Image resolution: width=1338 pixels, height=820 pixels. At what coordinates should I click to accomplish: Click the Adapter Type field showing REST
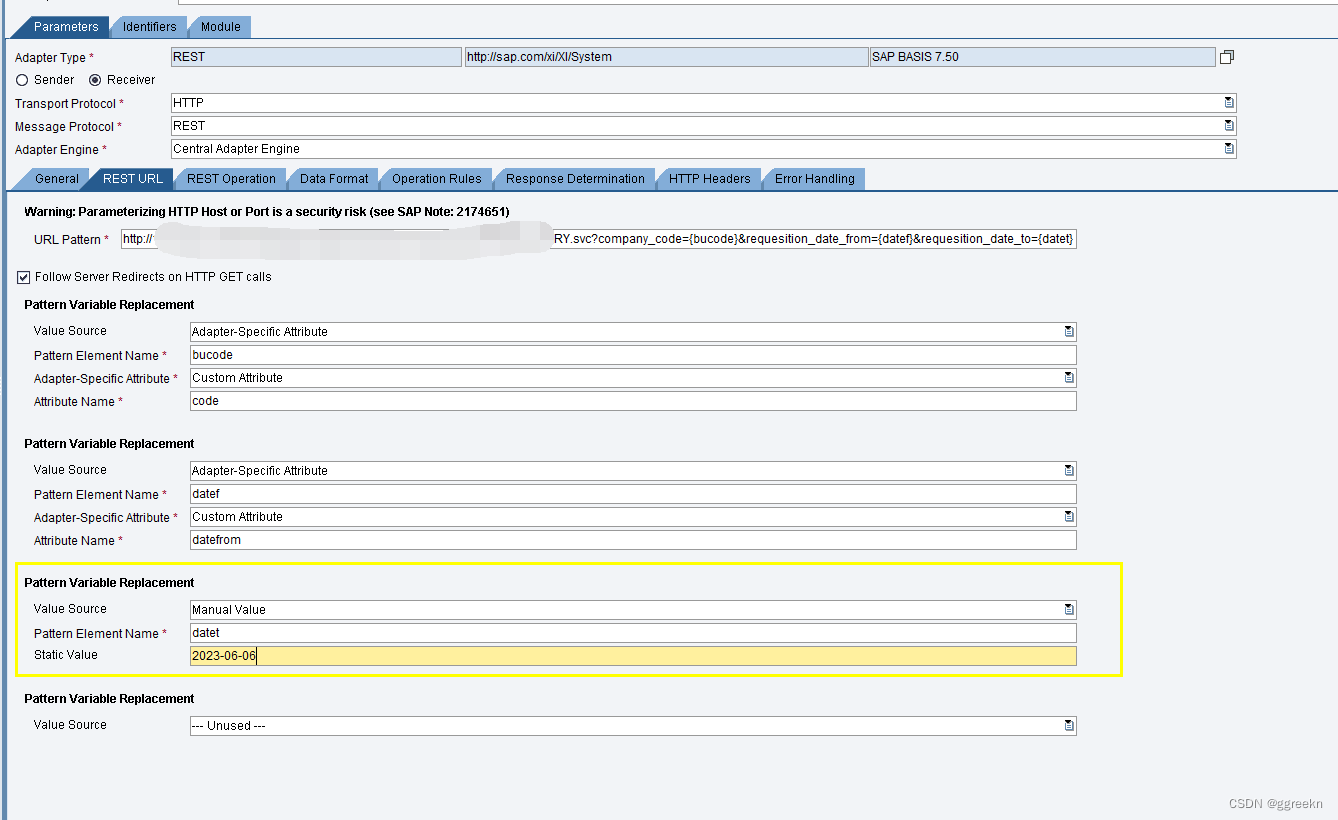click(x=316, y=57)
